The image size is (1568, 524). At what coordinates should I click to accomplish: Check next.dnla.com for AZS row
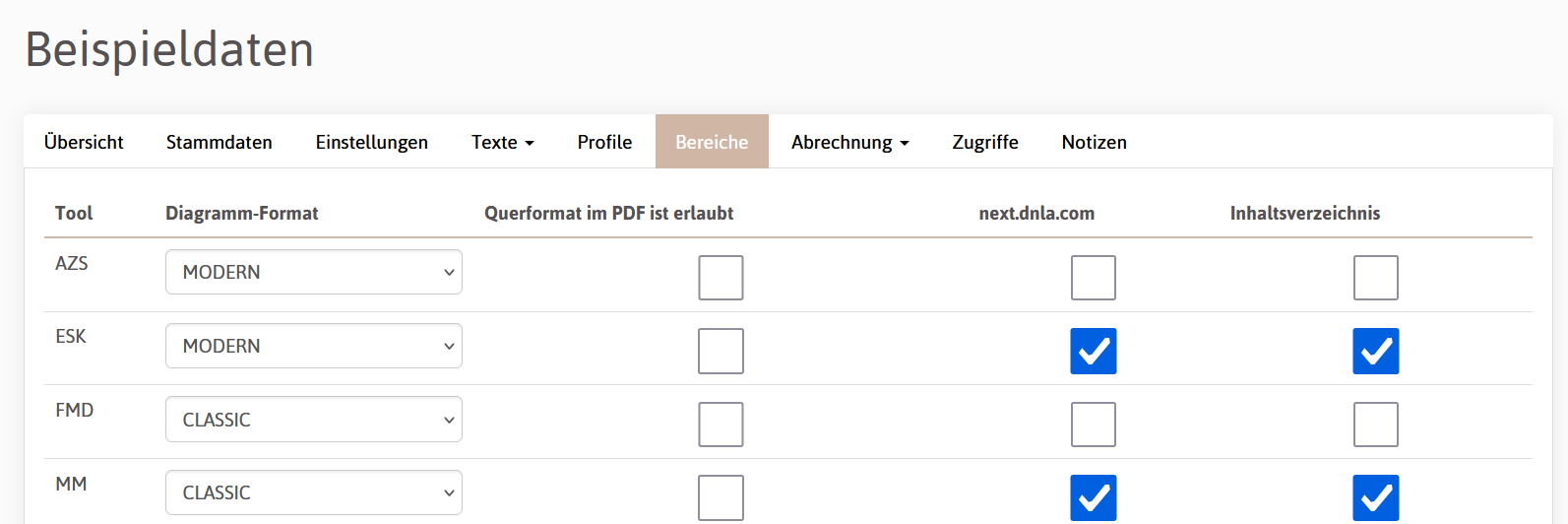pos(1094,278)
